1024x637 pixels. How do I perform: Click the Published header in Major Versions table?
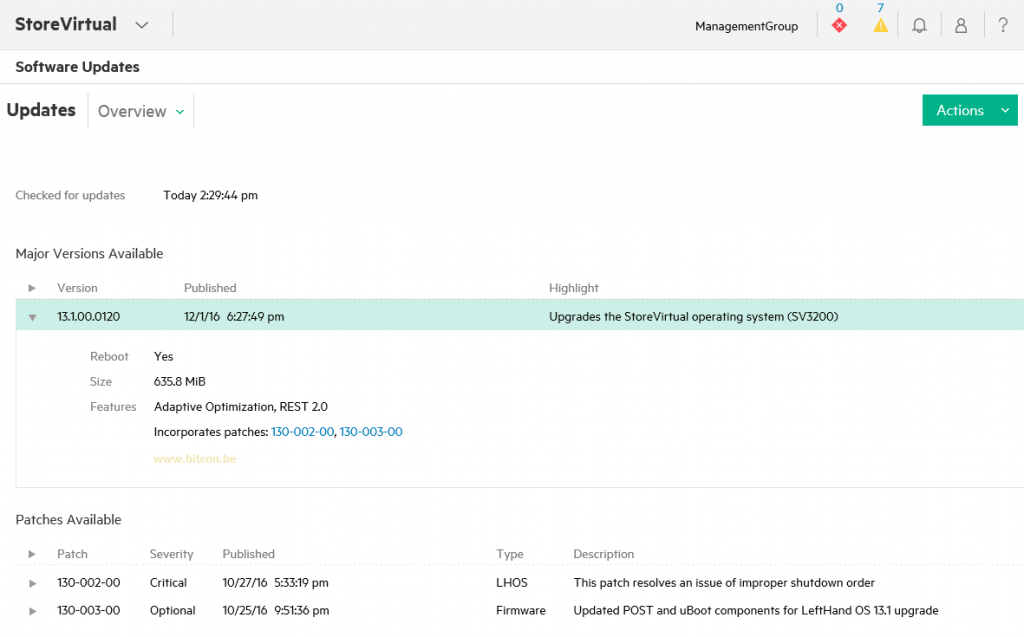pos(210,288)
